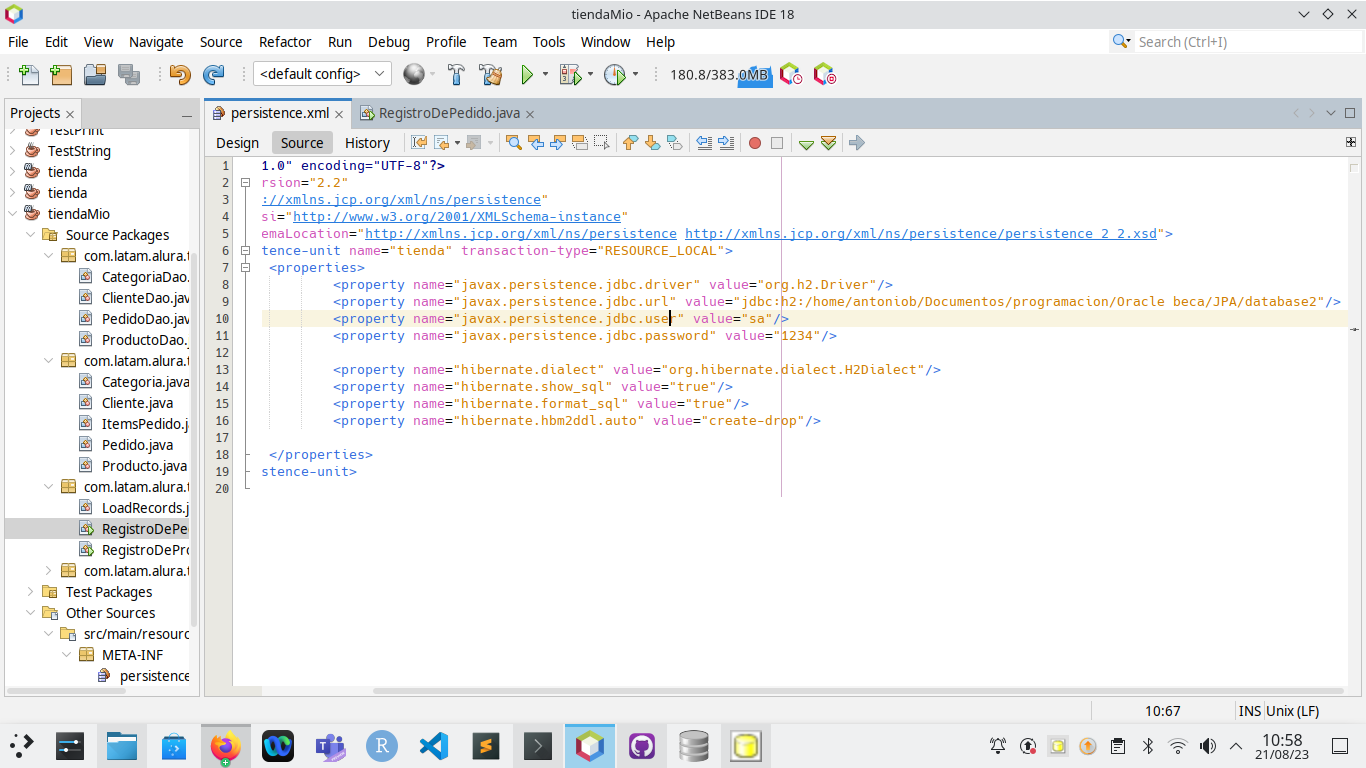Click the globe browser icon in toolbar

click(413, 74)
